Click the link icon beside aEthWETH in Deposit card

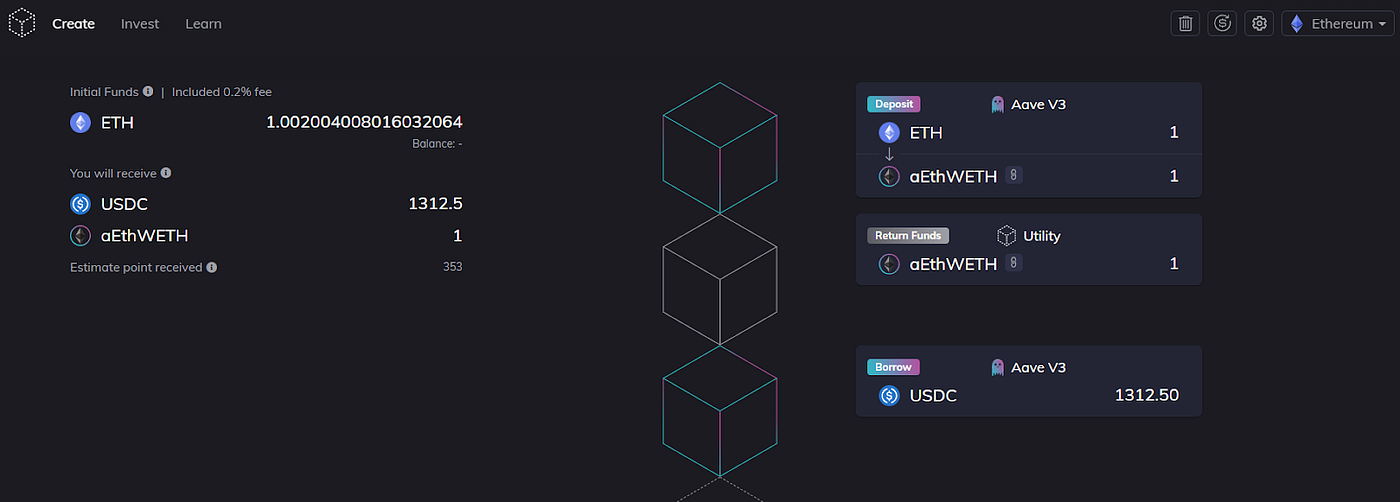click(1014, 176)
